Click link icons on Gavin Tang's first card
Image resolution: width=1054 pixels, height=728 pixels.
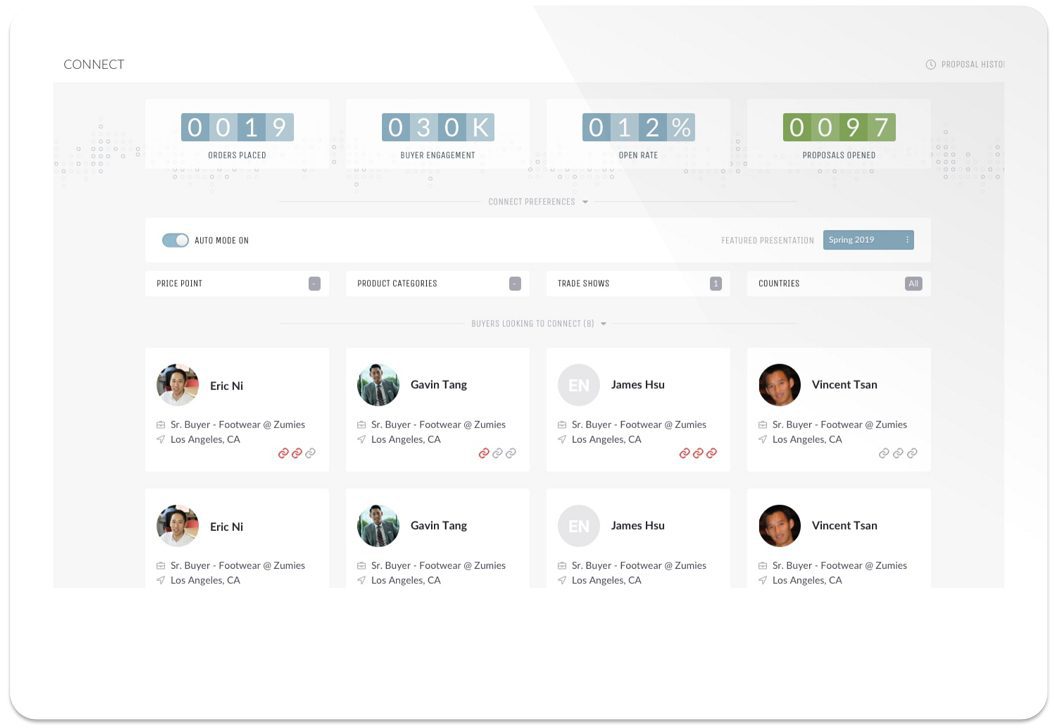(x=497, y=453)
